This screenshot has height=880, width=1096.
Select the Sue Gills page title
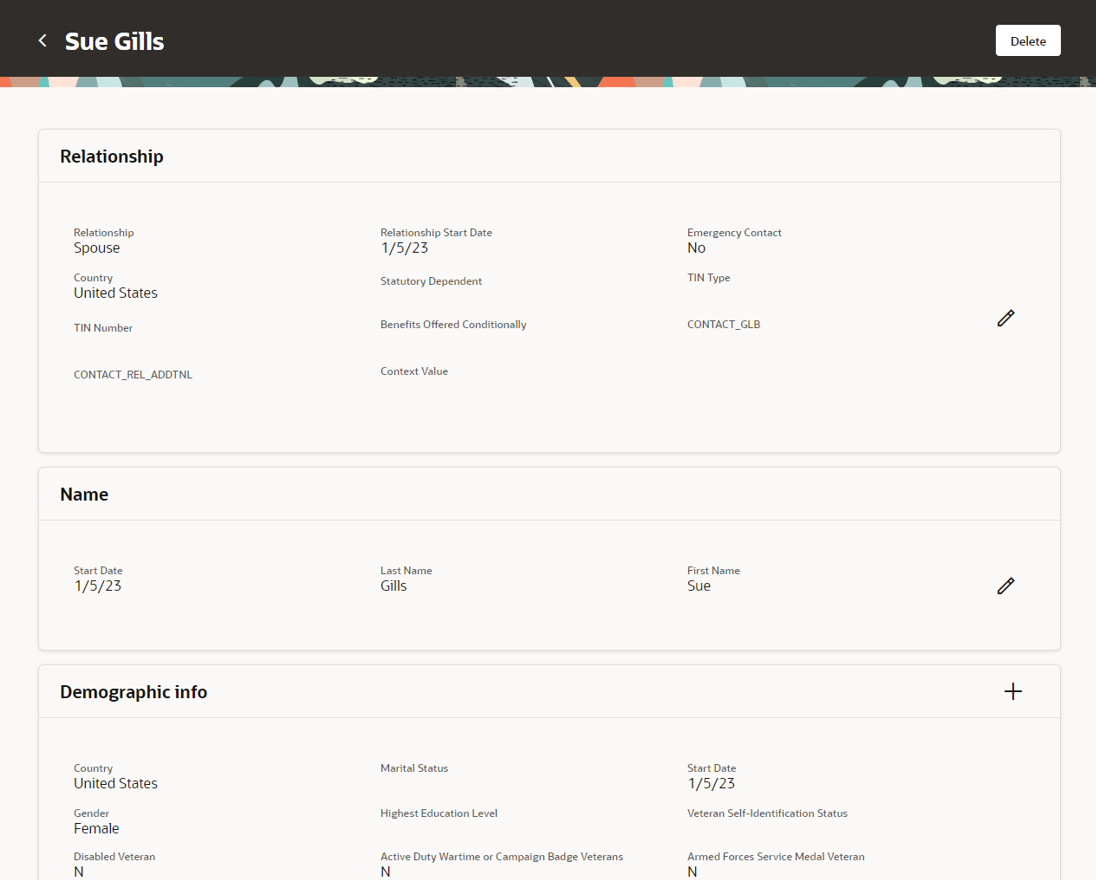[115, 41]
